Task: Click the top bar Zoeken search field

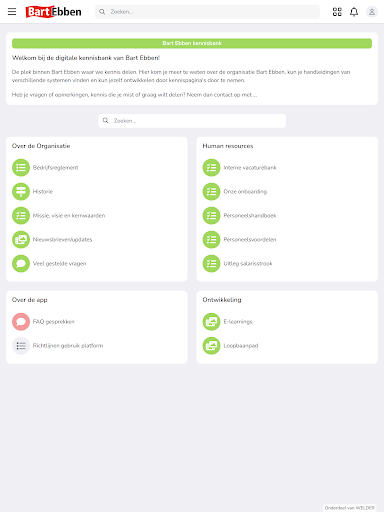Action: click(x=207, y=12)
